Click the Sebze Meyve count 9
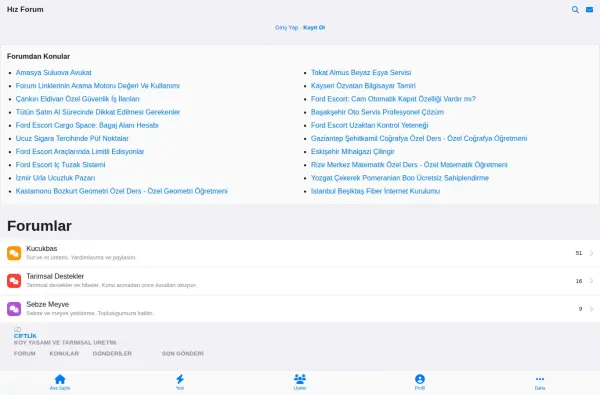 580,309
